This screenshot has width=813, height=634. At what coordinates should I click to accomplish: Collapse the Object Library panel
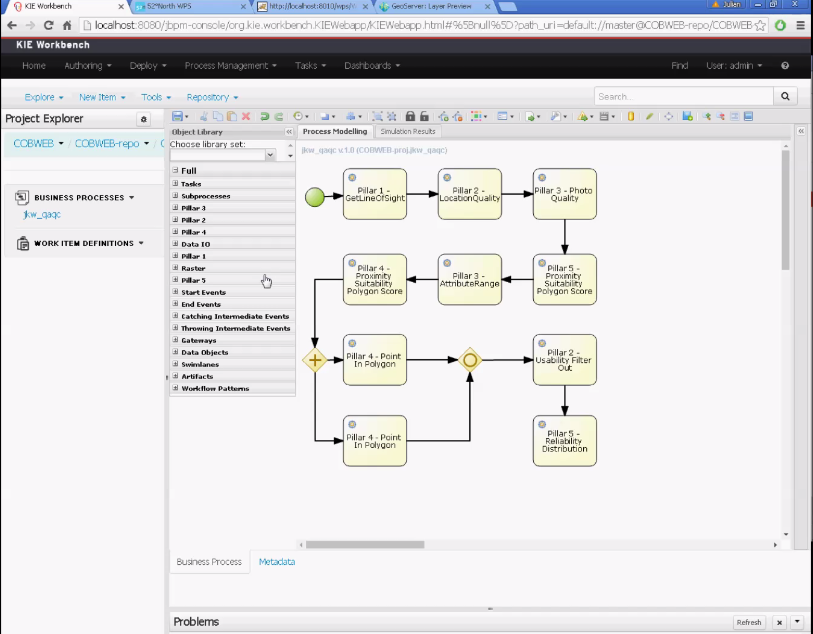pos(289,132)
